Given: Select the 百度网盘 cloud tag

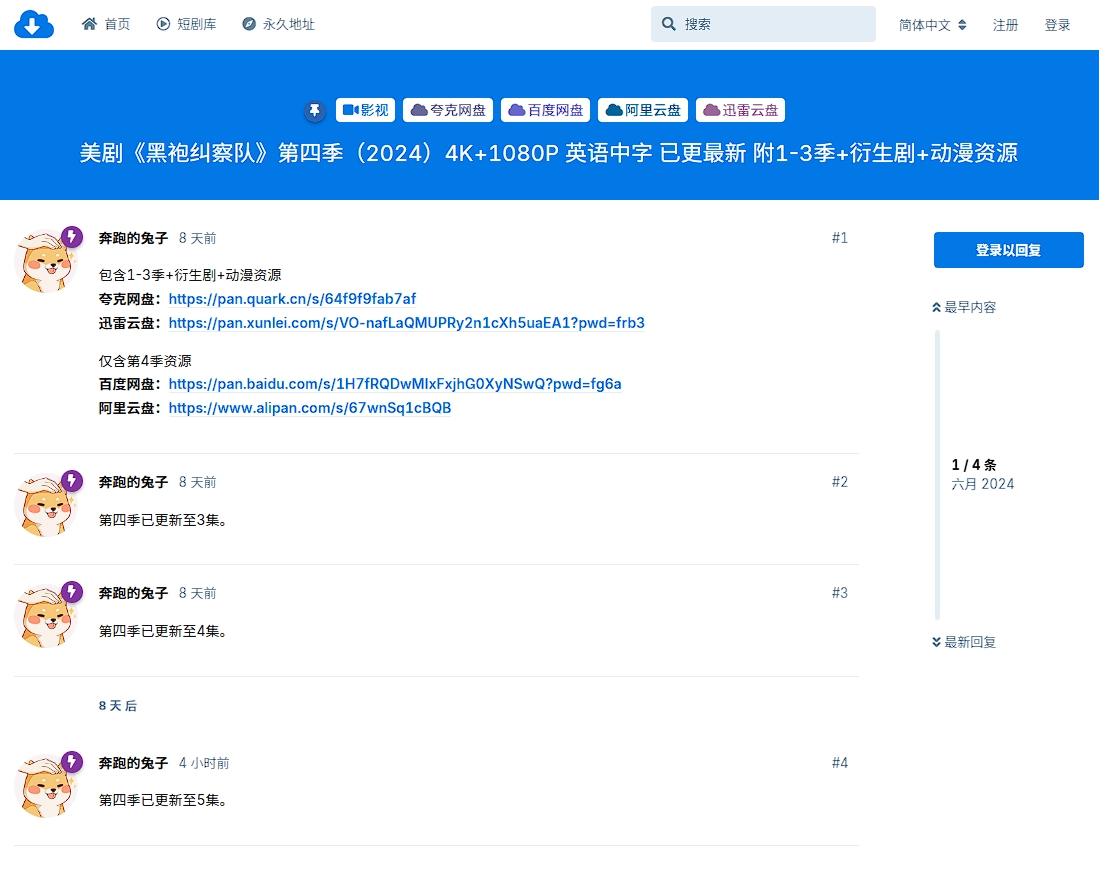Looking at the screenshot, I should pyautogui.click(x=546, y=110).
